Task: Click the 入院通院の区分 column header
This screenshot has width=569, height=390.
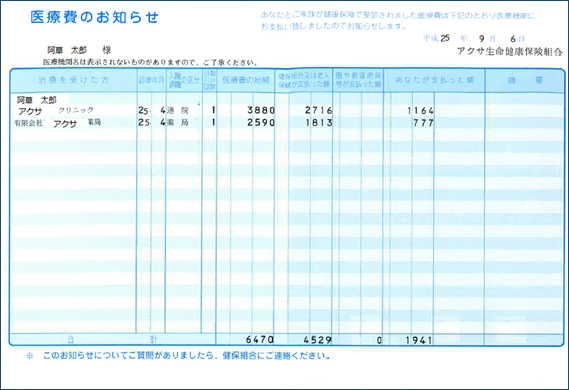Action: click(x=184, y=80)
